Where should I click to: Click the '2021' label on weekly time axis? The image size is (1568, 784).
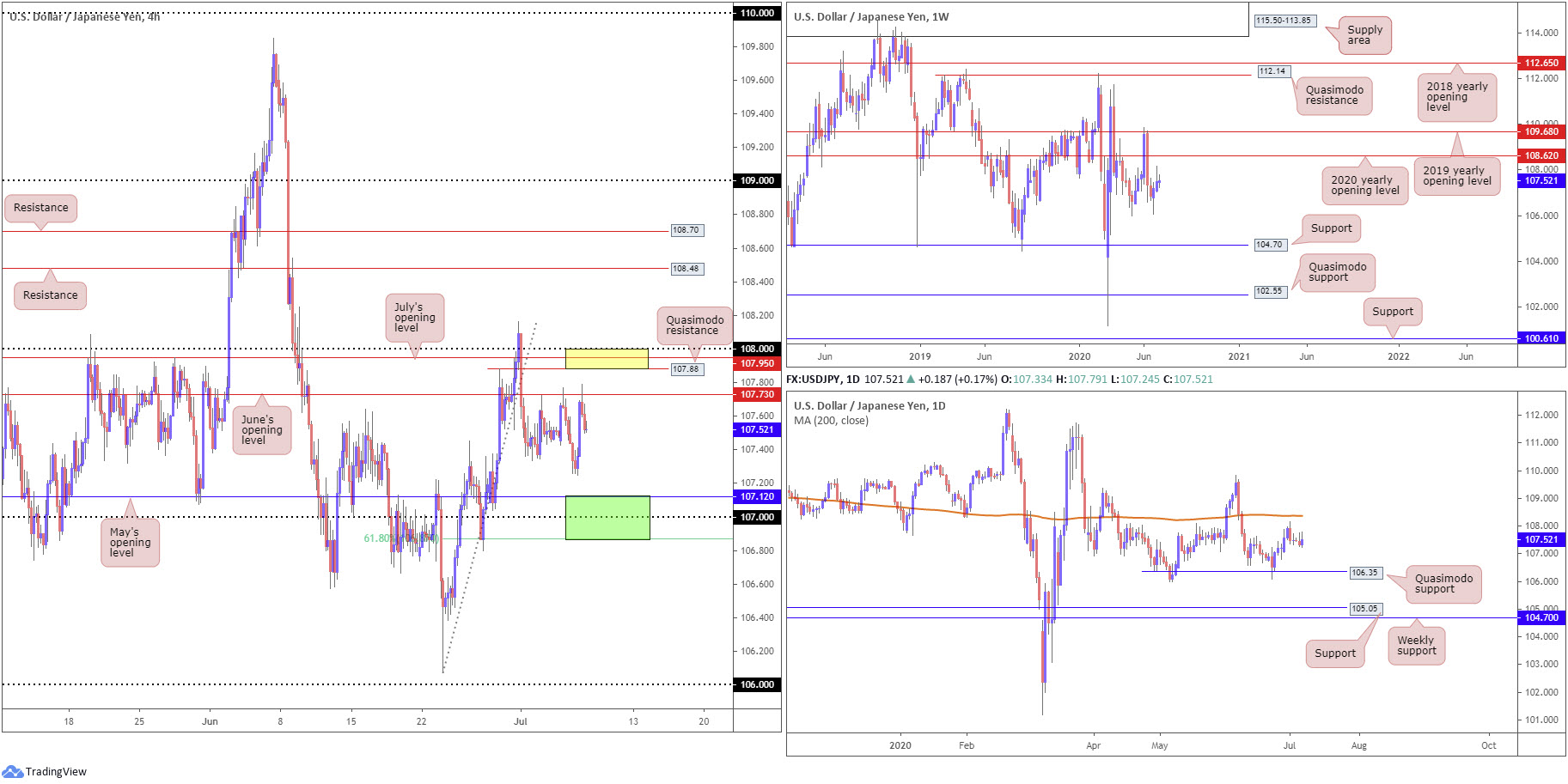[1239, 356]
